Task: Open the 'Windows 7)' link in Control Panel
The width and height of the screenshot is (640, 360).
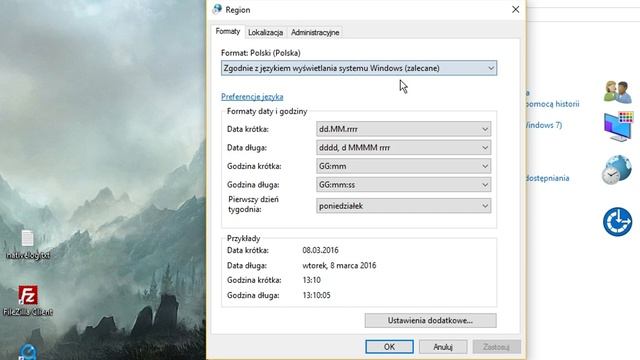Action: tap(544, 125)
